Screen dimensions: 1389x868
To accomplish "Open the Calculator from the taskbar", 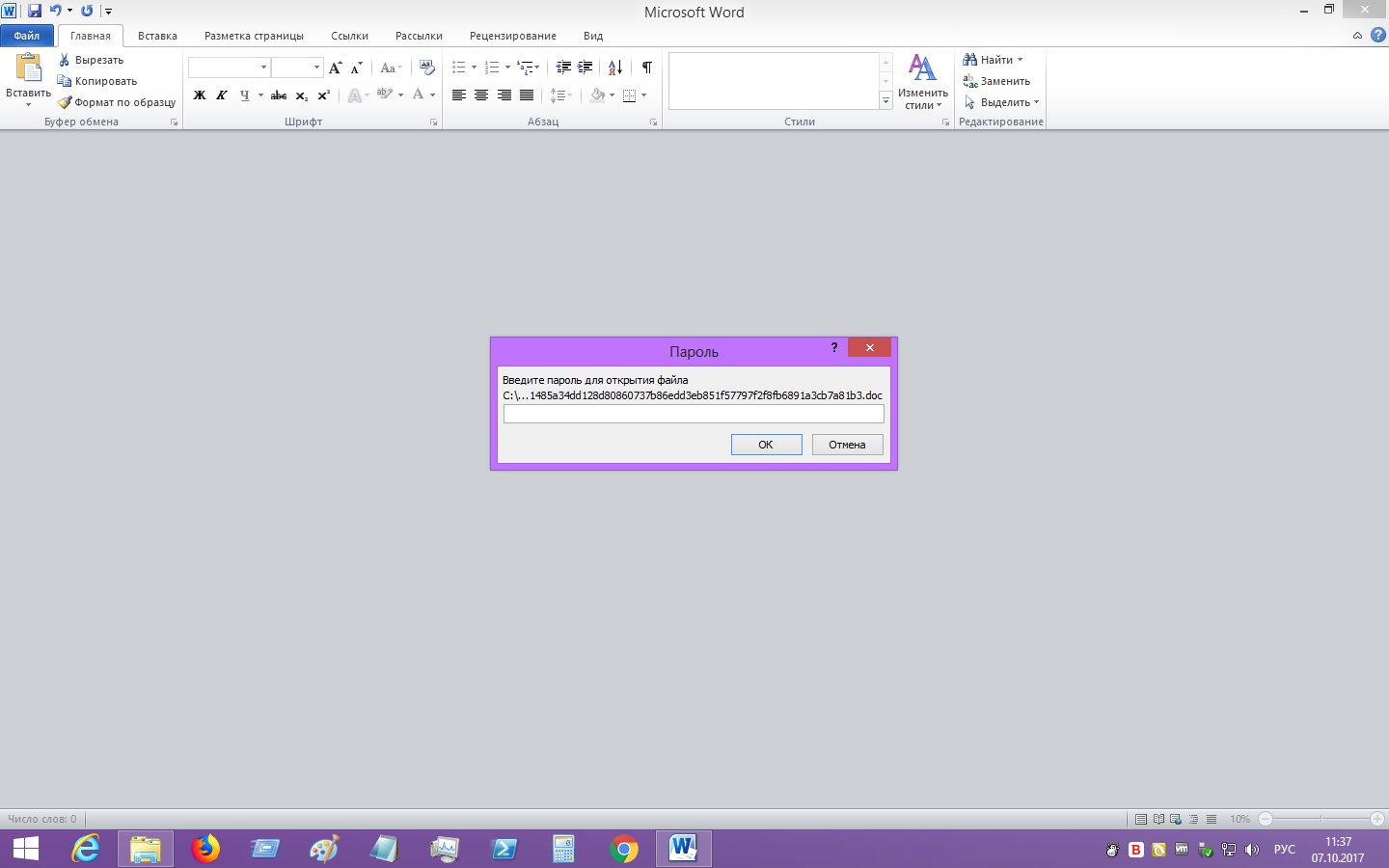I will tap(563, 849).
